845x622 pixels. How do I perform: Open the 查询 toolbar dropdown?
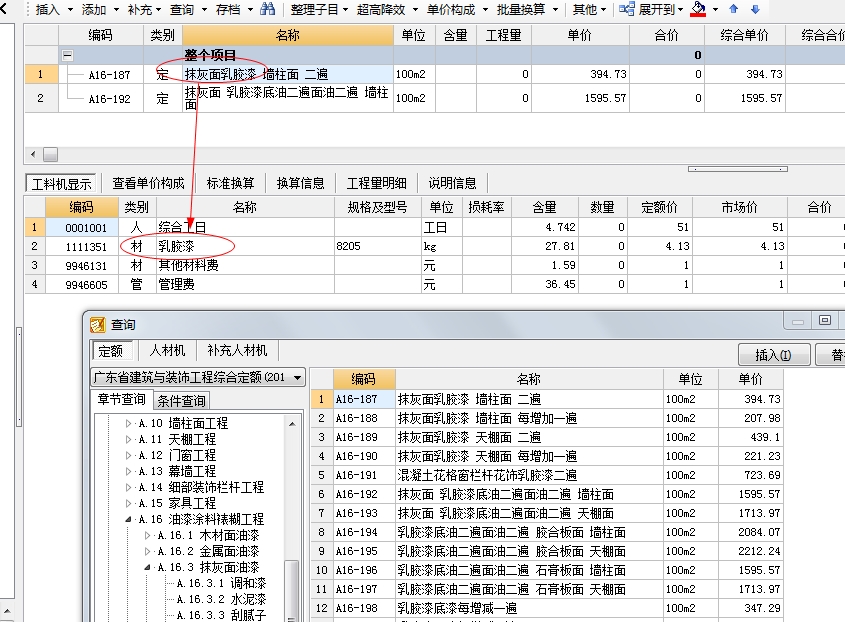tap(204, 10)
